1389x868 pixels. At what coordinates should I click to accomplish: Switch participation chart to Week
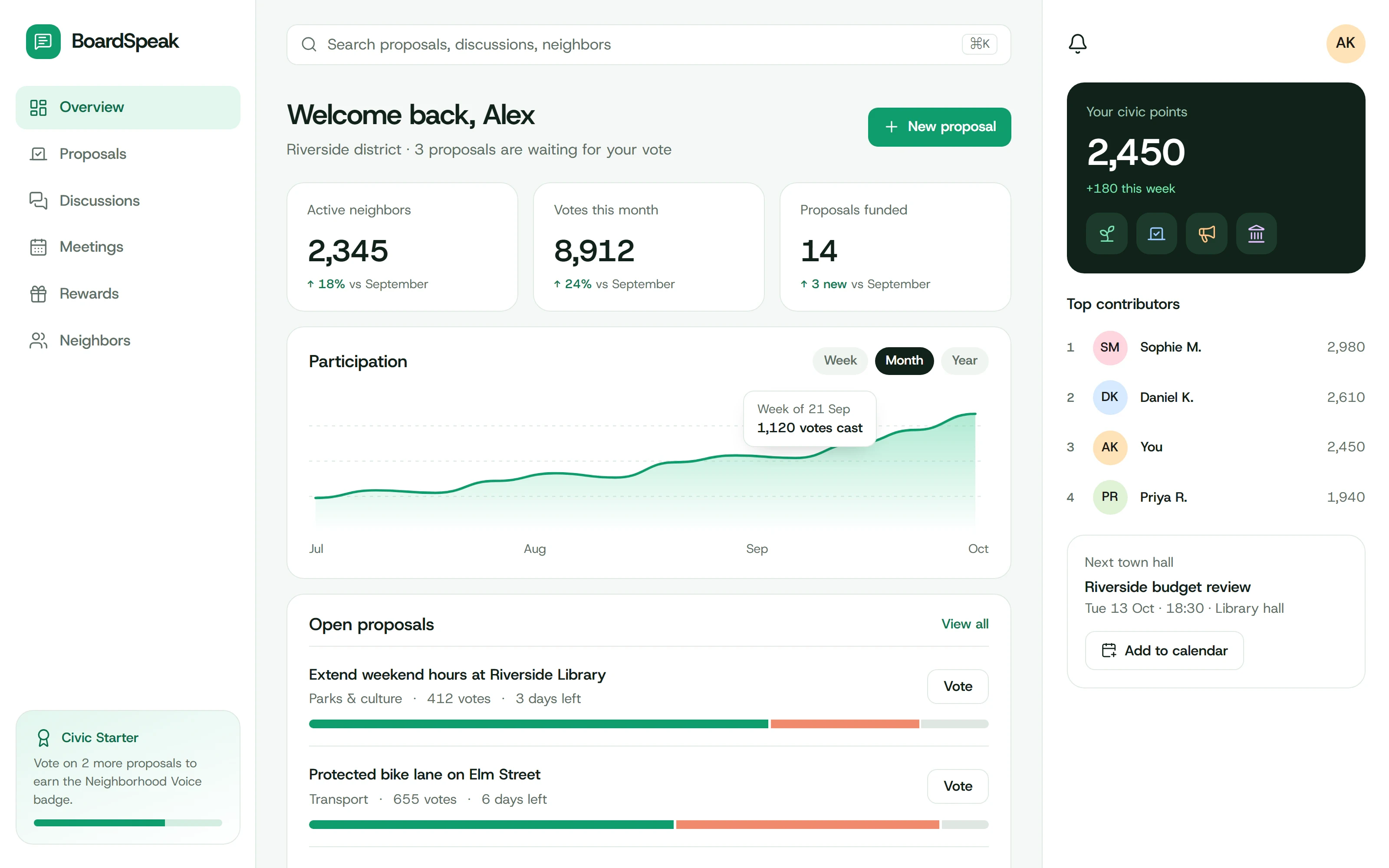click(x=840, y=361)
